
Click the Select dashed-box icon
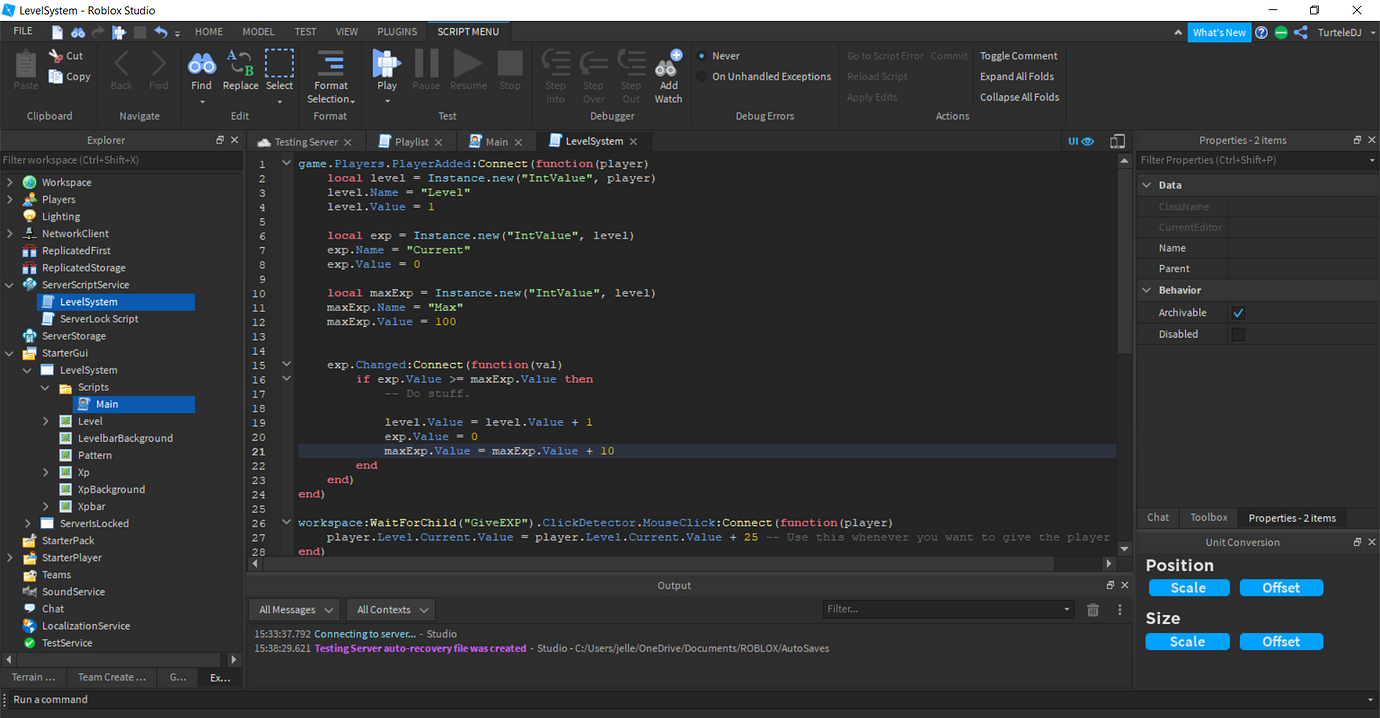click(x=279, y=63)
